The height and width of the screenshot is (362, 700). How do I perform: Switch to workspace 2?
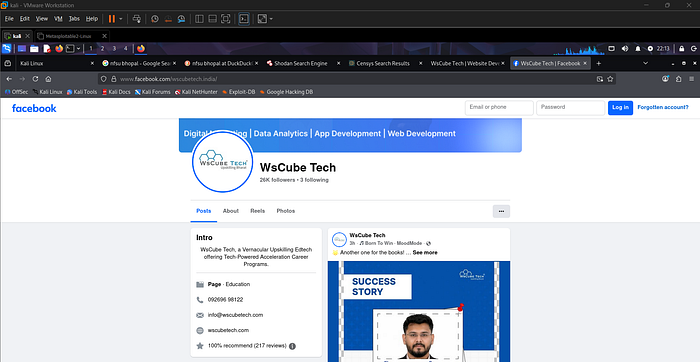(x=102, y=49)
